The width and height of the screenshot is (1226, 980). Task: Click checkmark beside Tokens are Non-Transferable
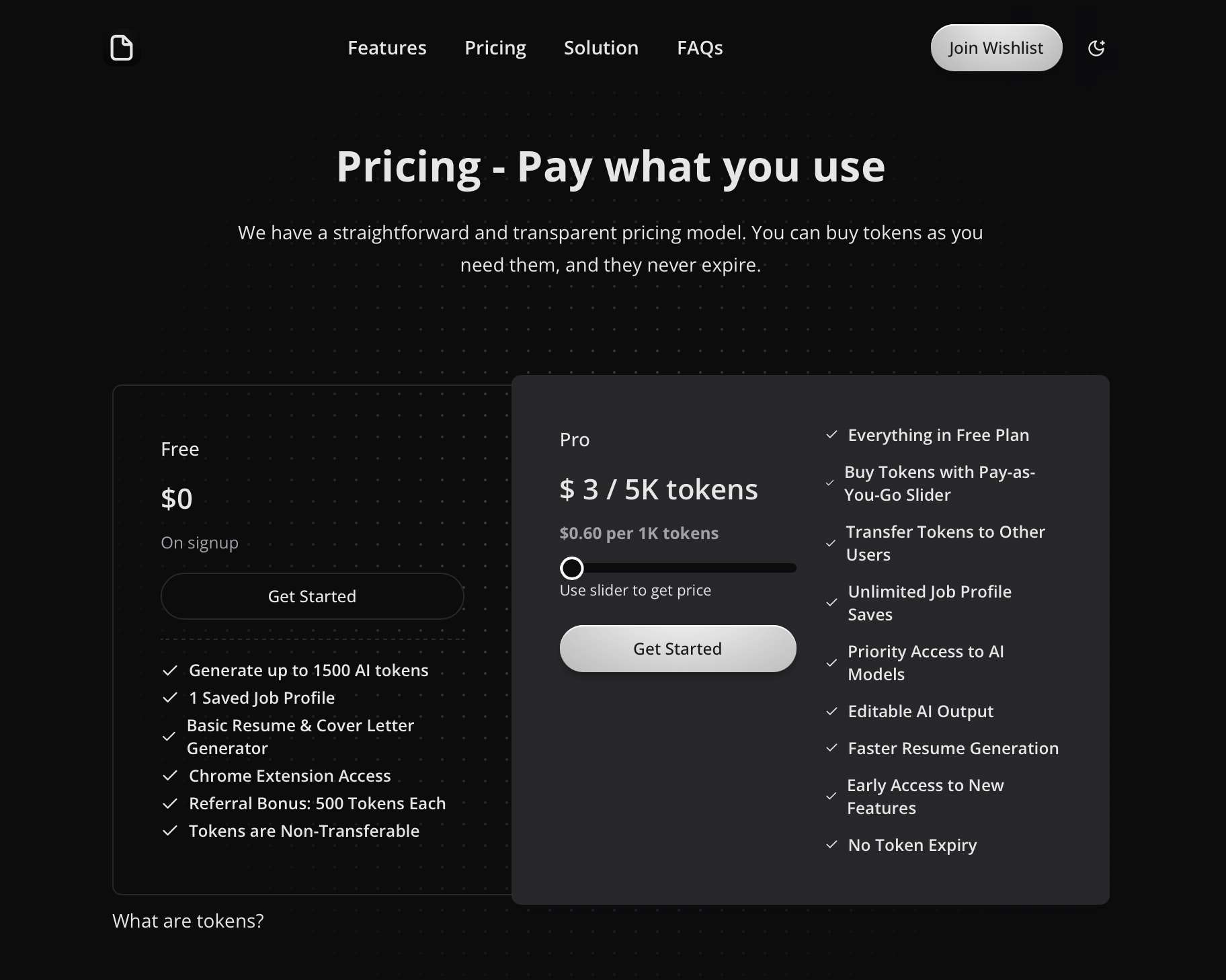[170, 831]
